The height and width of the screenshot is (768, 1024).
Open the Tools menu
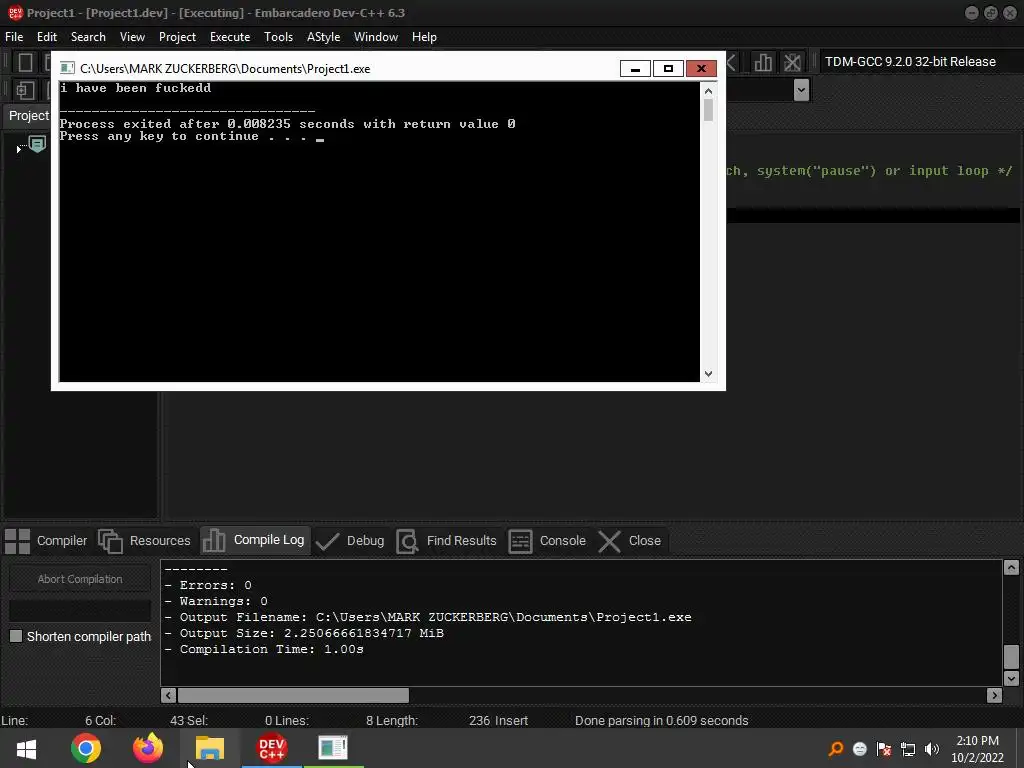point(278,37)
